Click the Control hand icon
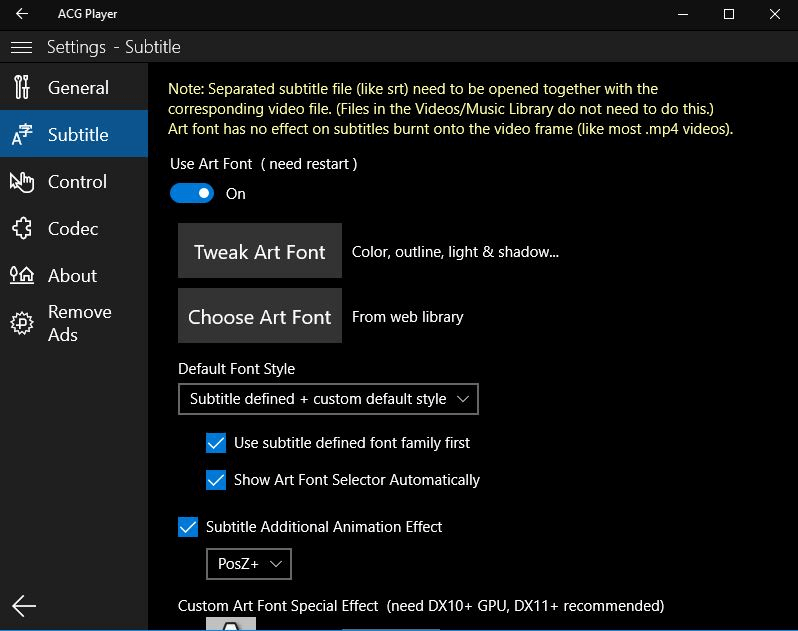 coord(22,182)
